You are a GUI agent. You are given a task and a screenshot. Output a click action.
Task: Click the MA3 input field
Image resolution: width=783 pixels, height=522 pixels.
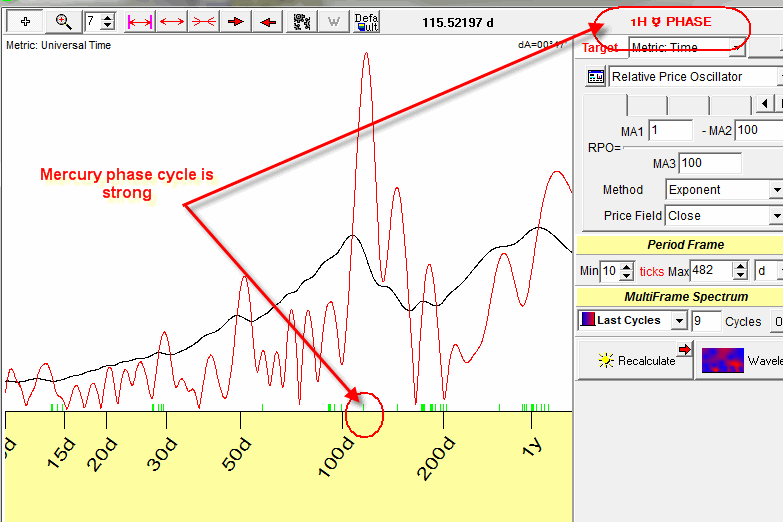709,163
